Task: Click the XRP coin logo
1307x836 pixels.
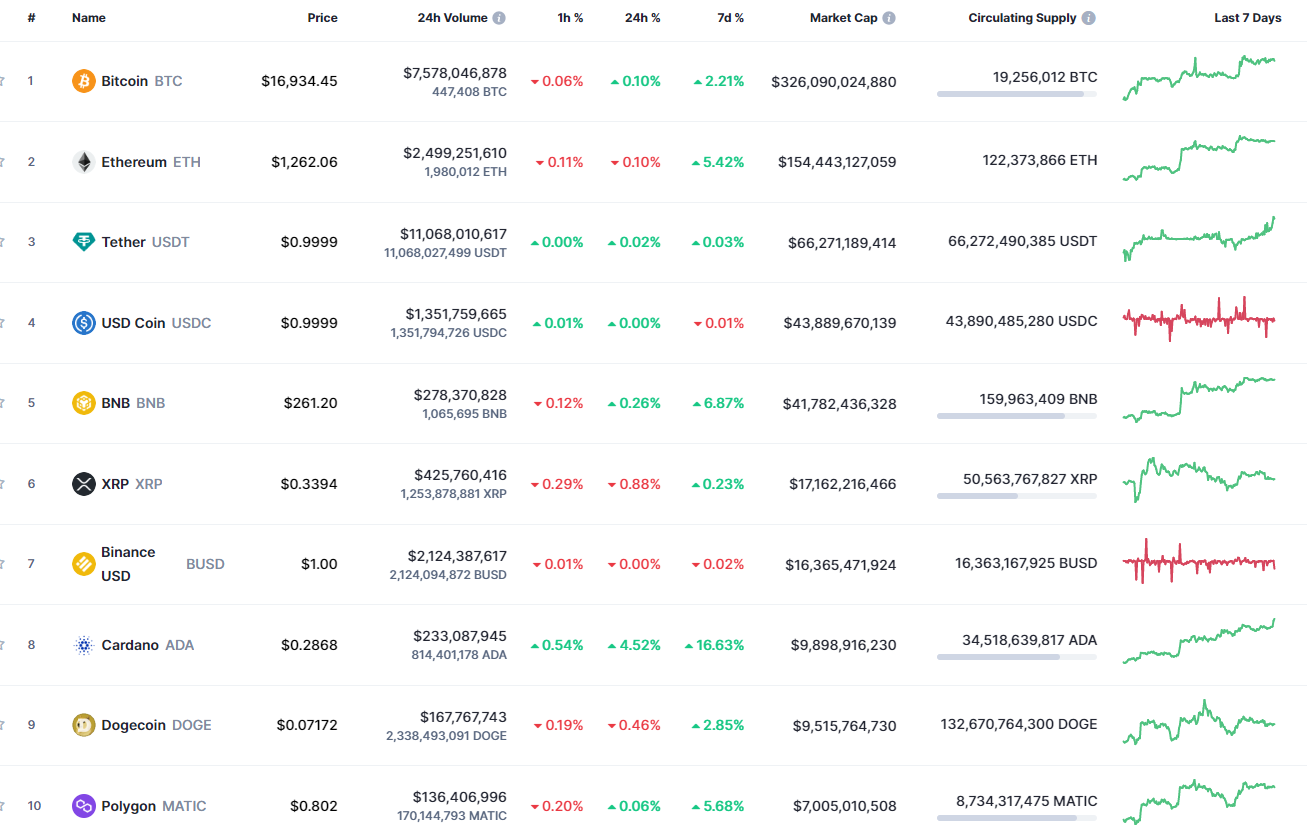Action: (x=86, y=483)
